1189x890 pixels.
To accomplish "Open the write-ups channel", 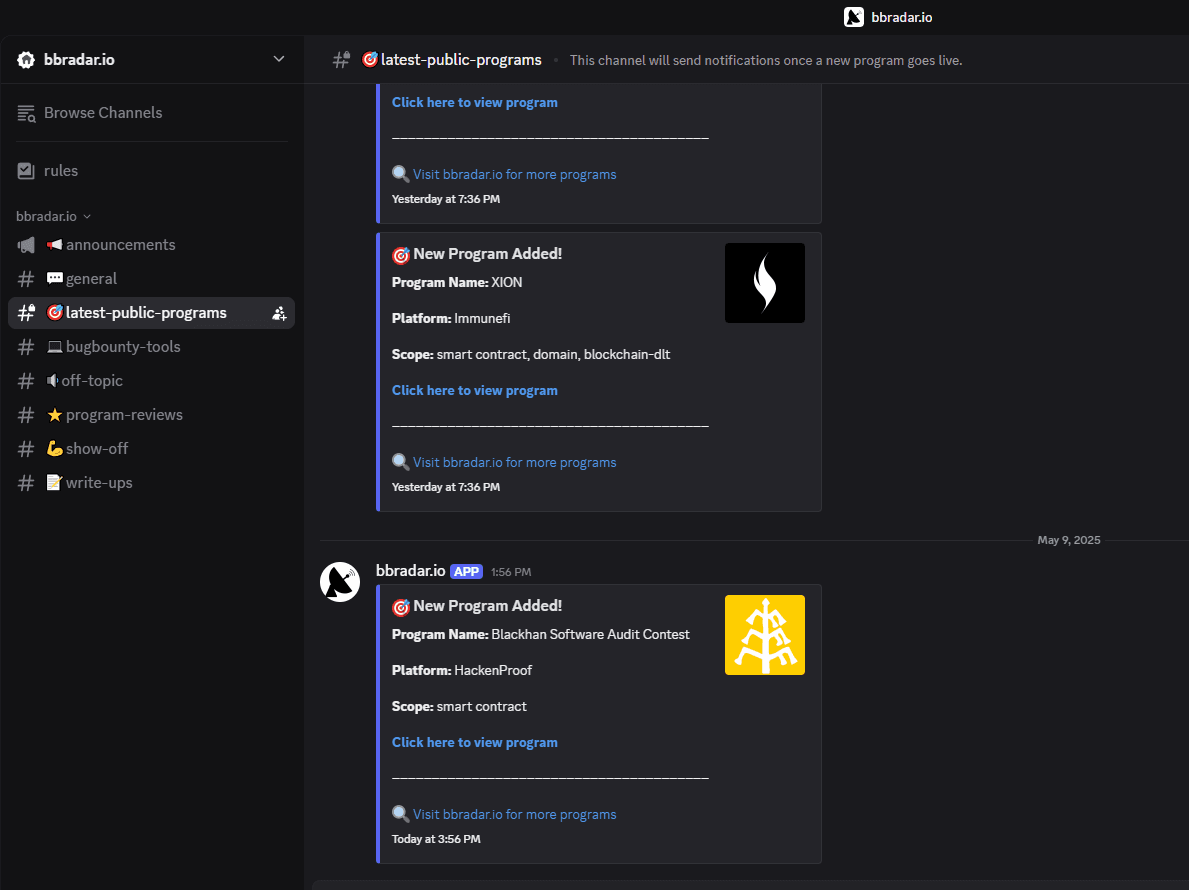I will click(99, 483).
